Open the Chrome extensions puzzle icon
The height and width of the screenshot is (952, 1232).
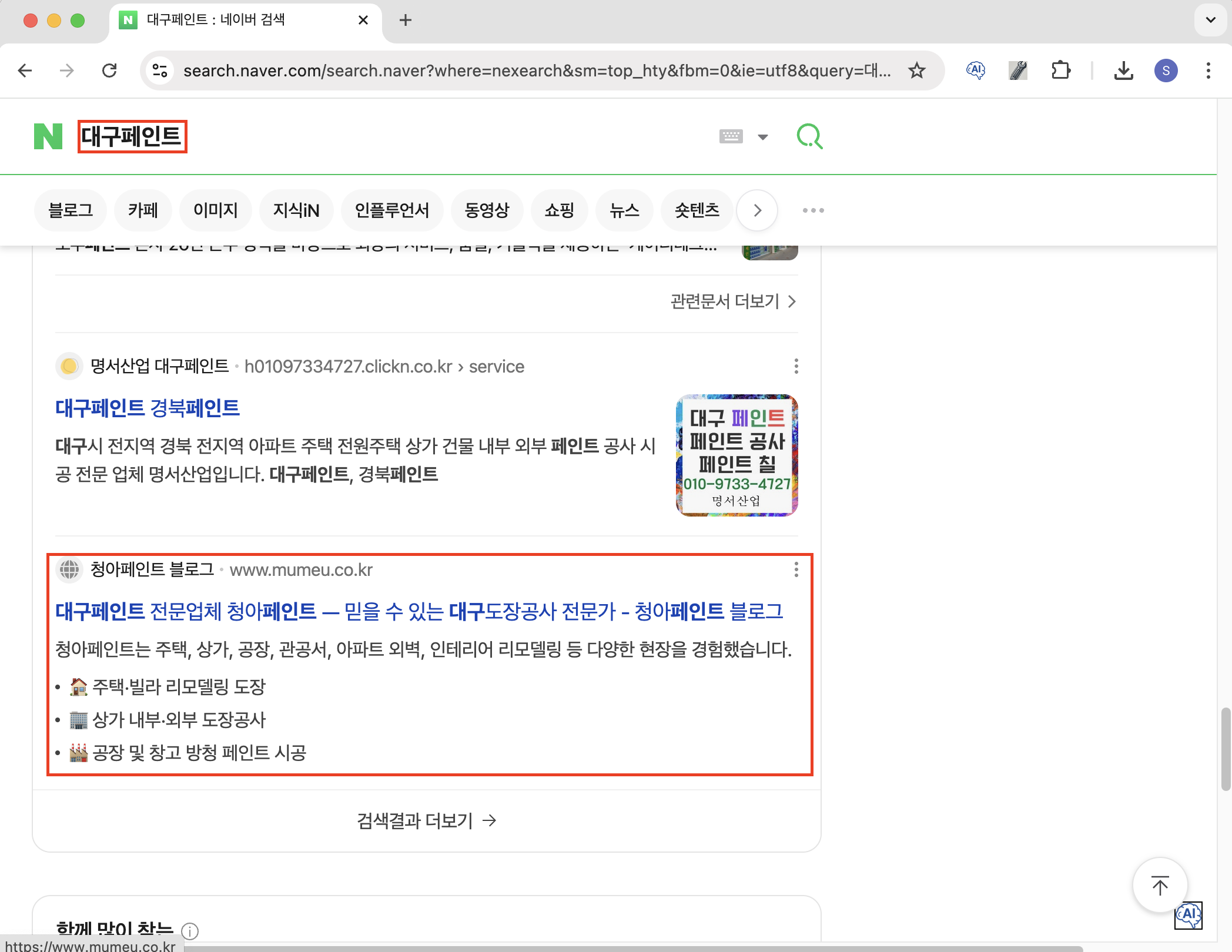tap(1060, 71)
